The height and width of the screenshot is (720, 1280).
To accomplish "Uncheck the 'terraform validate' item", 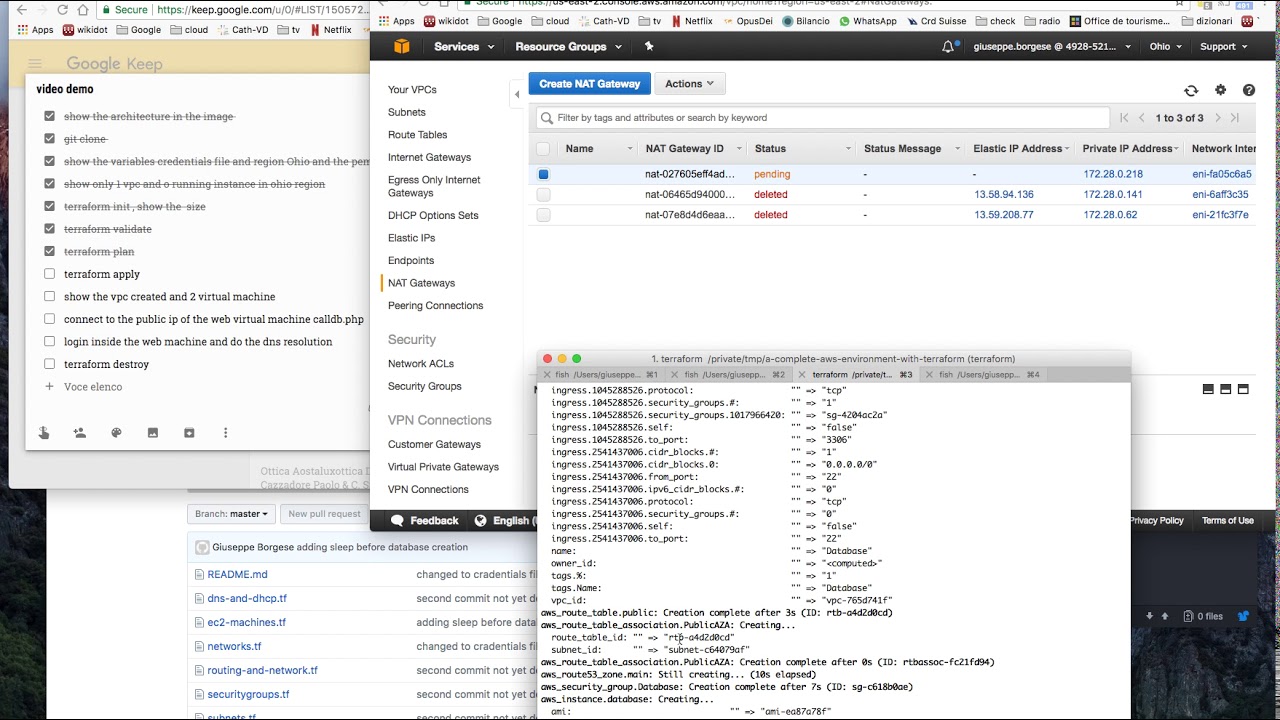I will click(50, 229).
